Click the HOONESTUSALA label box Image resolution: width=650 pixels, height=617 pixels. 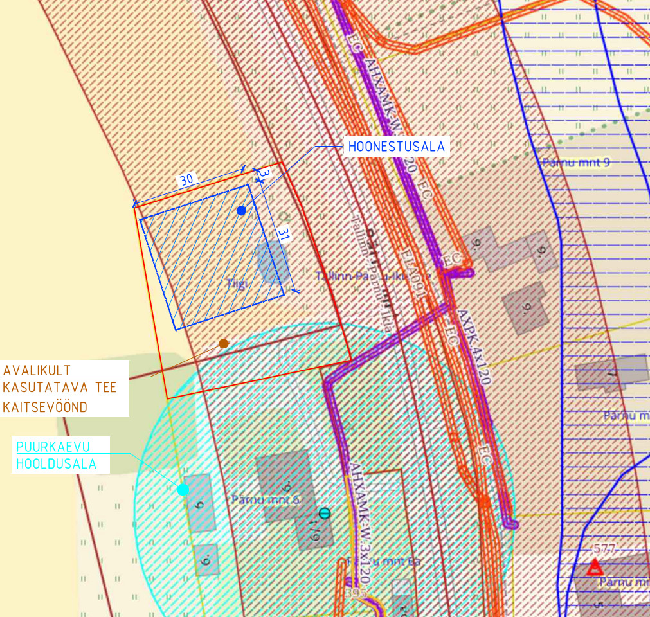396,146
